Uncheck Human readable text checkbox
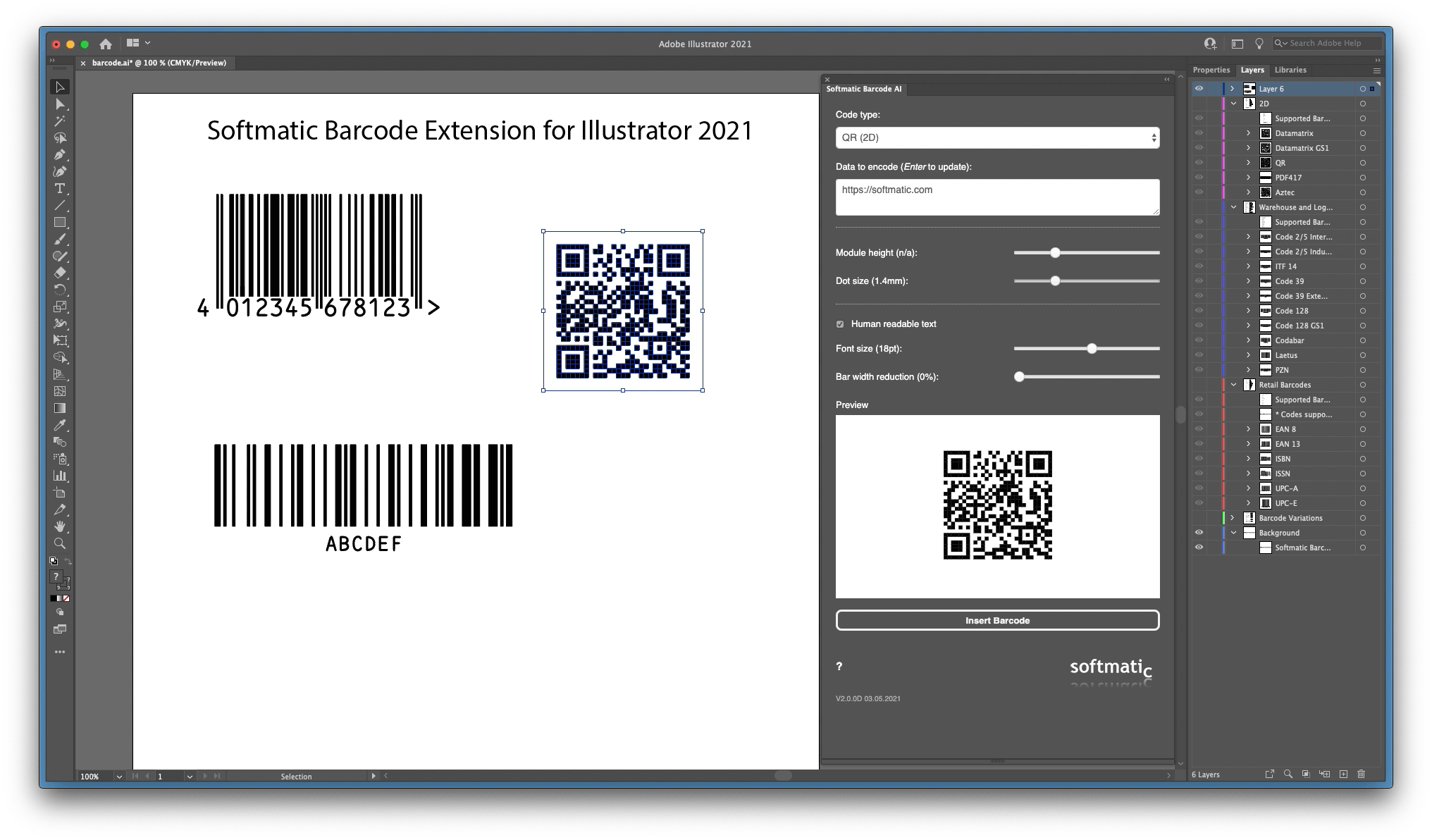This screenshot has height=840, width=1432. 840,324
